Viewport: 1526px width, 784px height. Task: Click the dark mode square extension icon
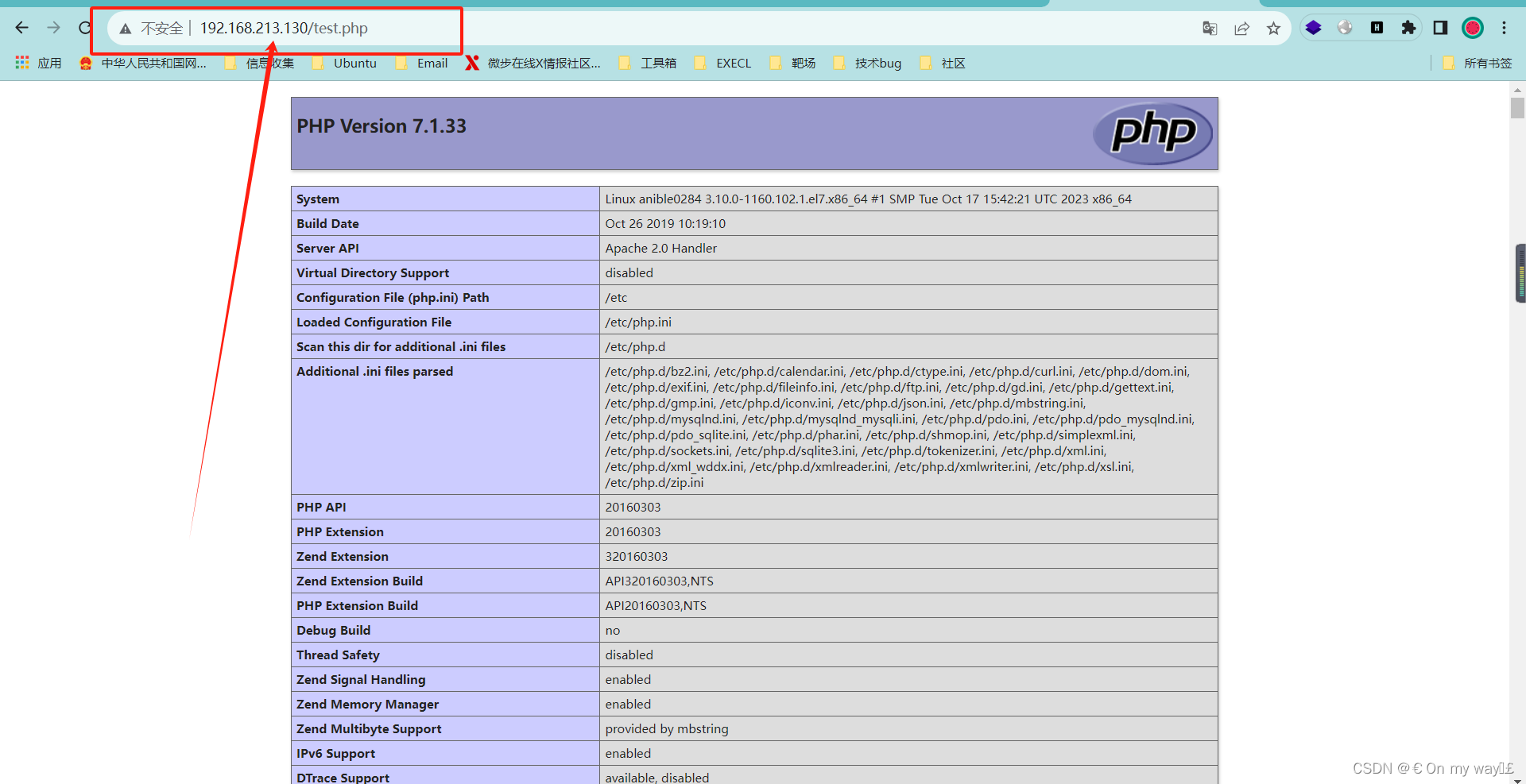(1439, 27)
